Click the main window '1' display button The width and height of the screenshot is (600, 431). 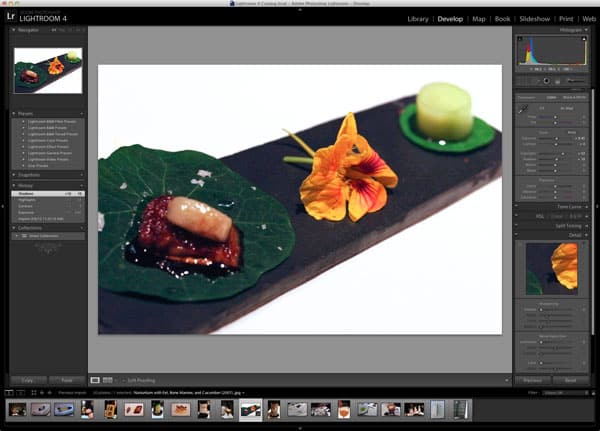(x=9, y=393)
